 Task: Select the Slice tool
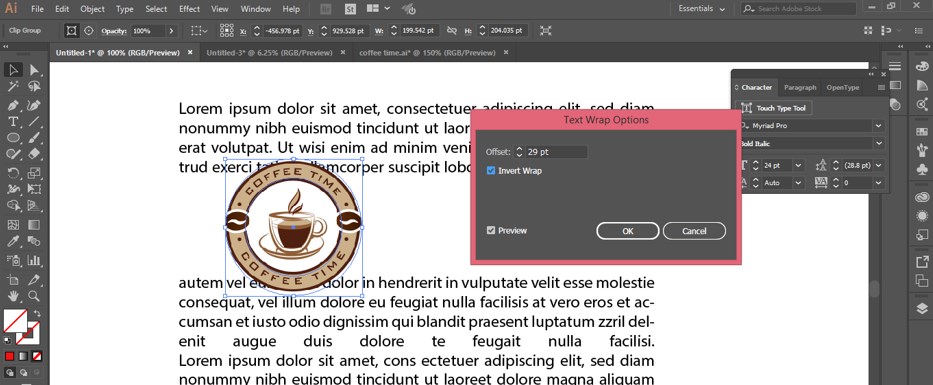pos(34,280)
